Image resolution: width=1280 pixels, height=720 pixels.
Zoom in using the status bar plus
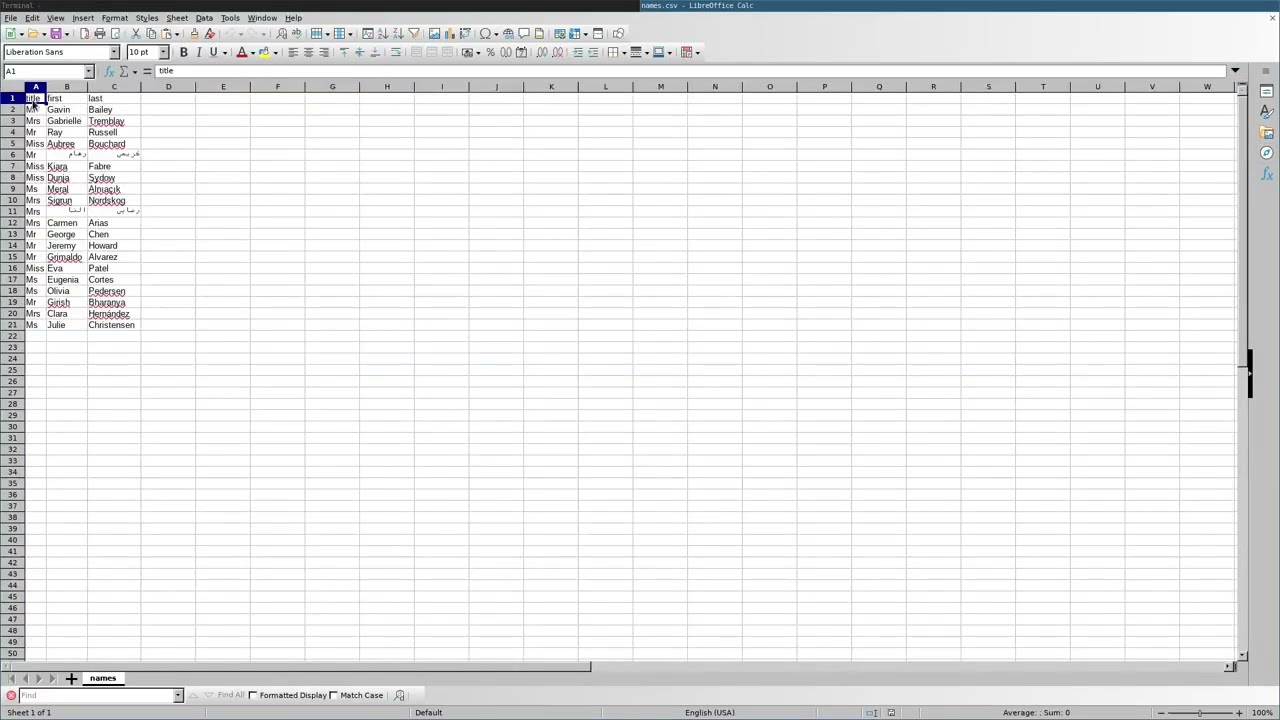tap(1240, 713)
